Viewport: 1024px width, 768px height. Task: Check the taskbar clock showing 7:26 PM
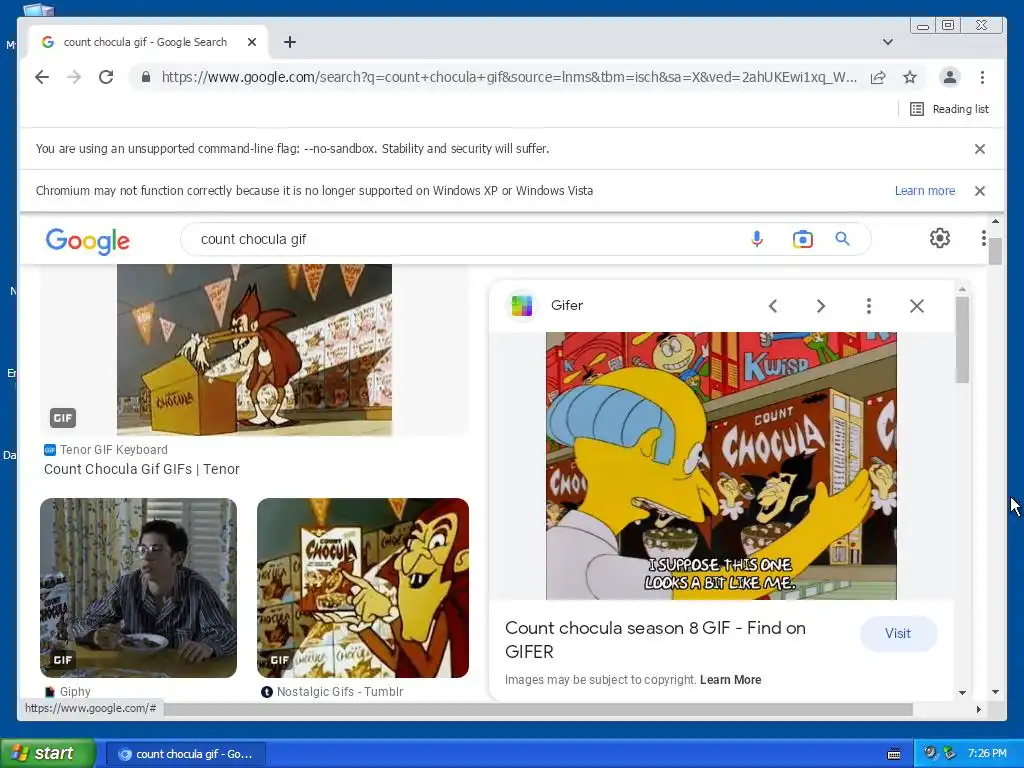point(987,754)
